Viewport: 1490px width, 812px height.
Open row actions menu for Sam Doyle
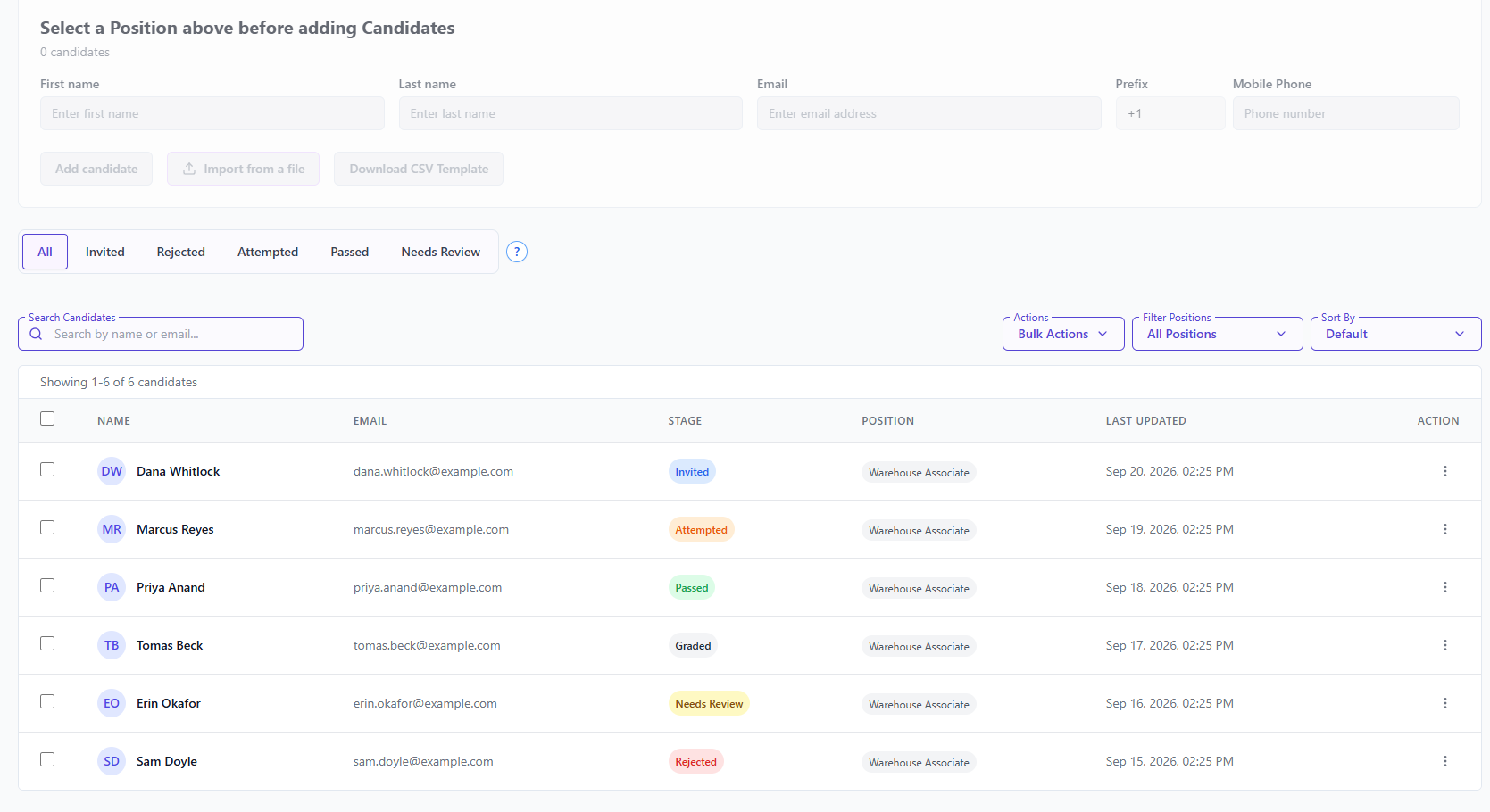[x=1445, y=761]
